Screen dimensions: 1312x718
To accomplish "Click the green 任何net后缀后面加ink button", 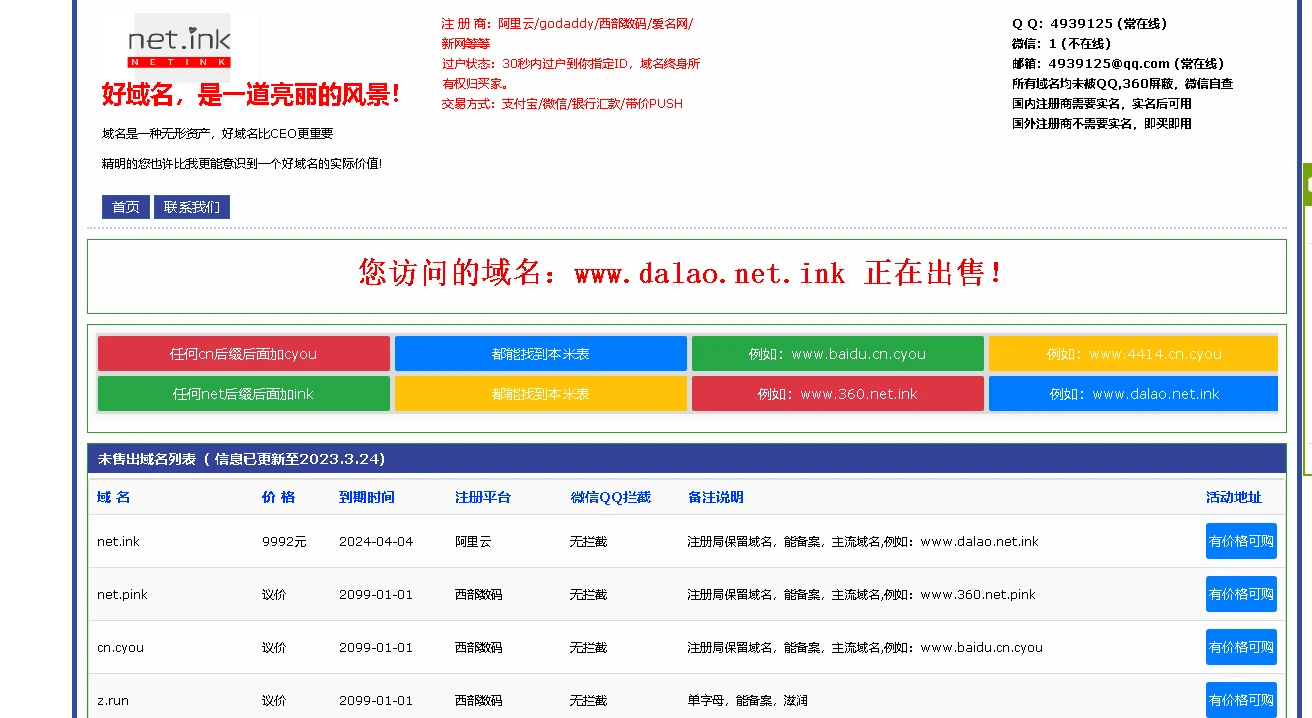I will (243, 394).
